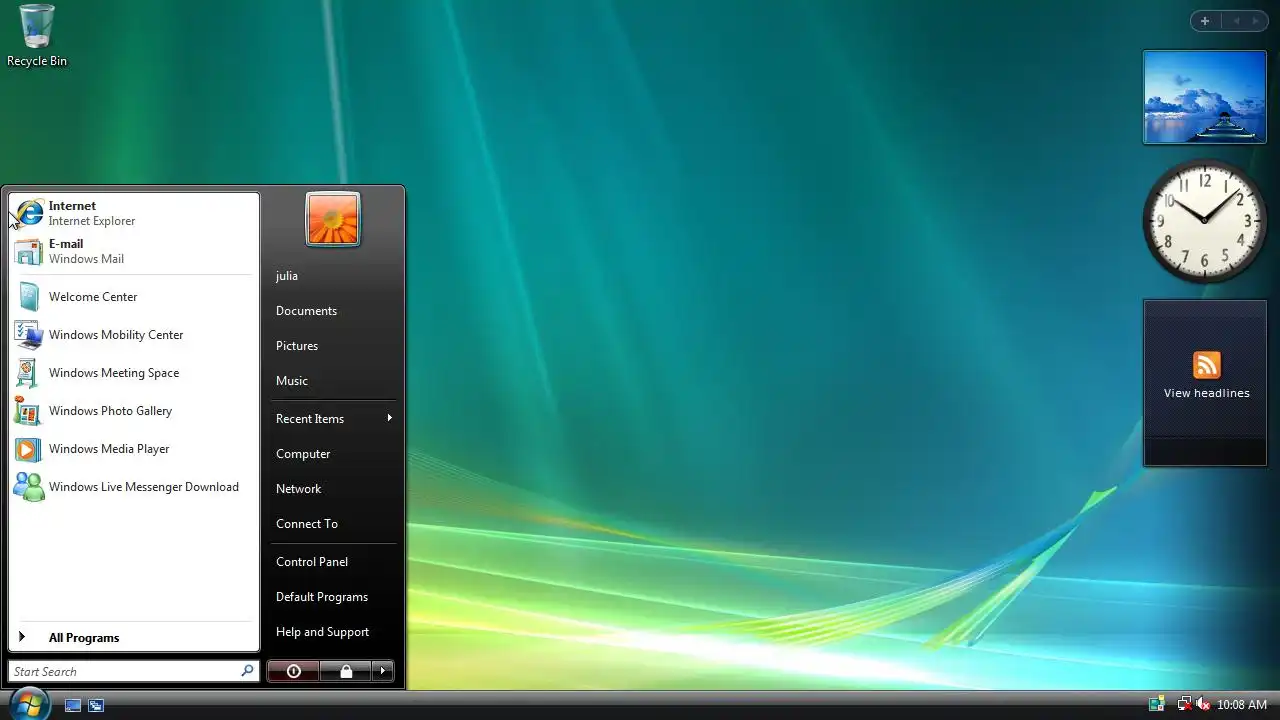Viewport: 1280px width, 720px height.
Task: Click the Recycle Bin desktop icon
Action: coord(37,36)
